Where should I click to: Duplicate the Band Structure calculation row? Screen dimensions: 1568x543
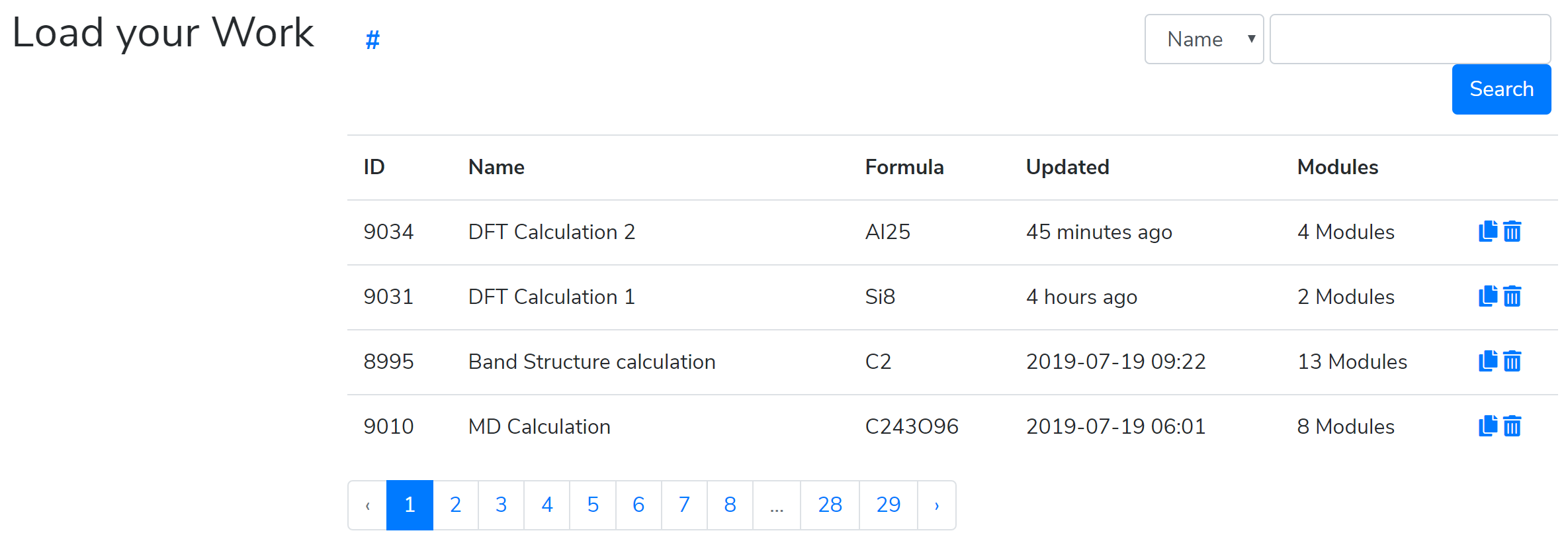click(x=1487, y=361)
